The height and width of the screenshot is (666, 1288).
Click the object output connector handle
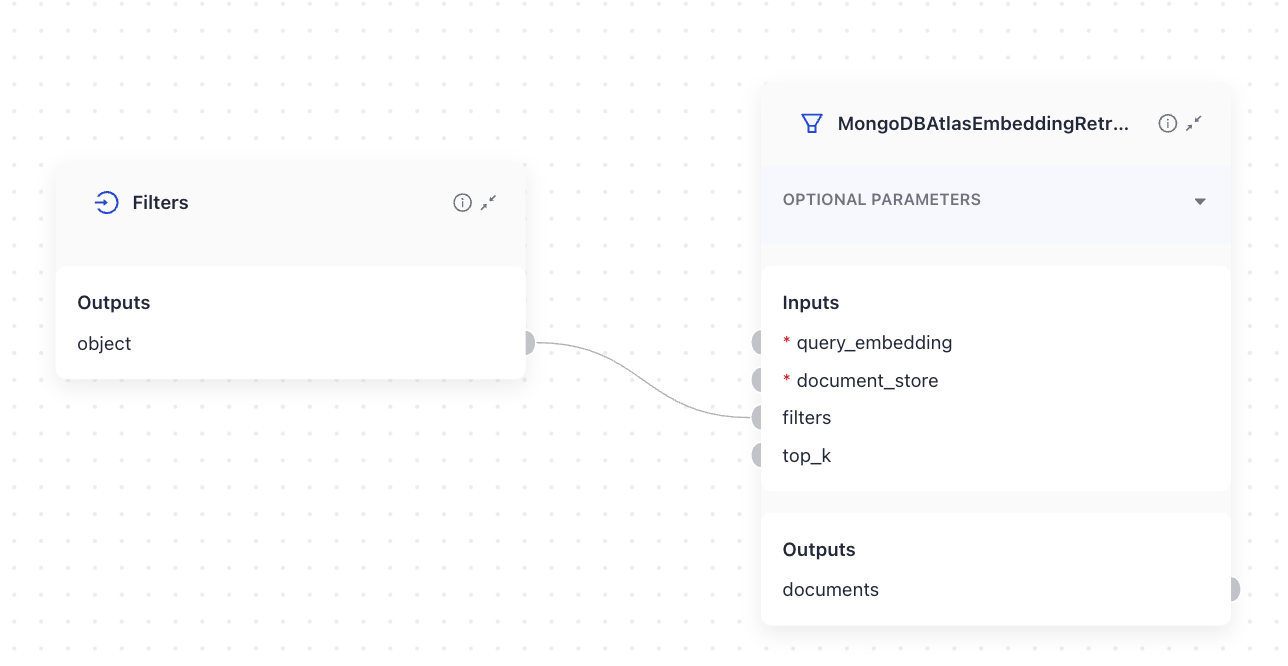[530, 343]
